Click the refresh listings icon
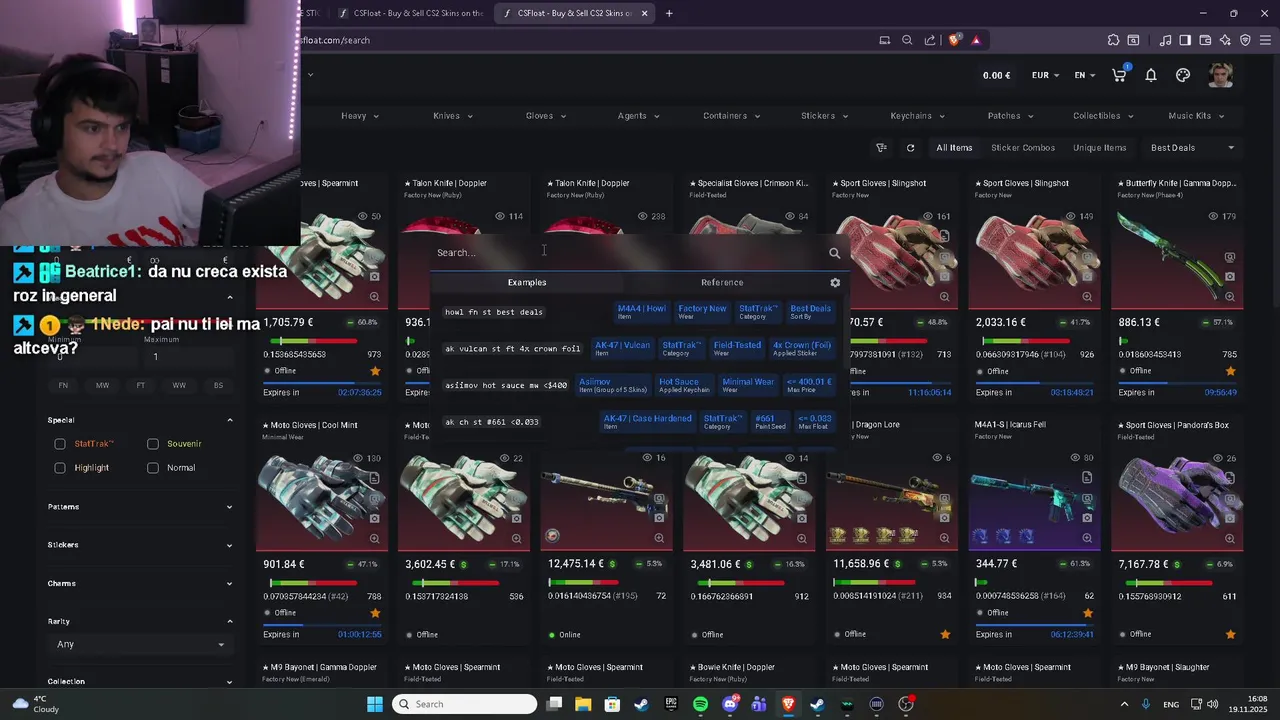This screenshot has height=720, width=1280. (910, 148)
